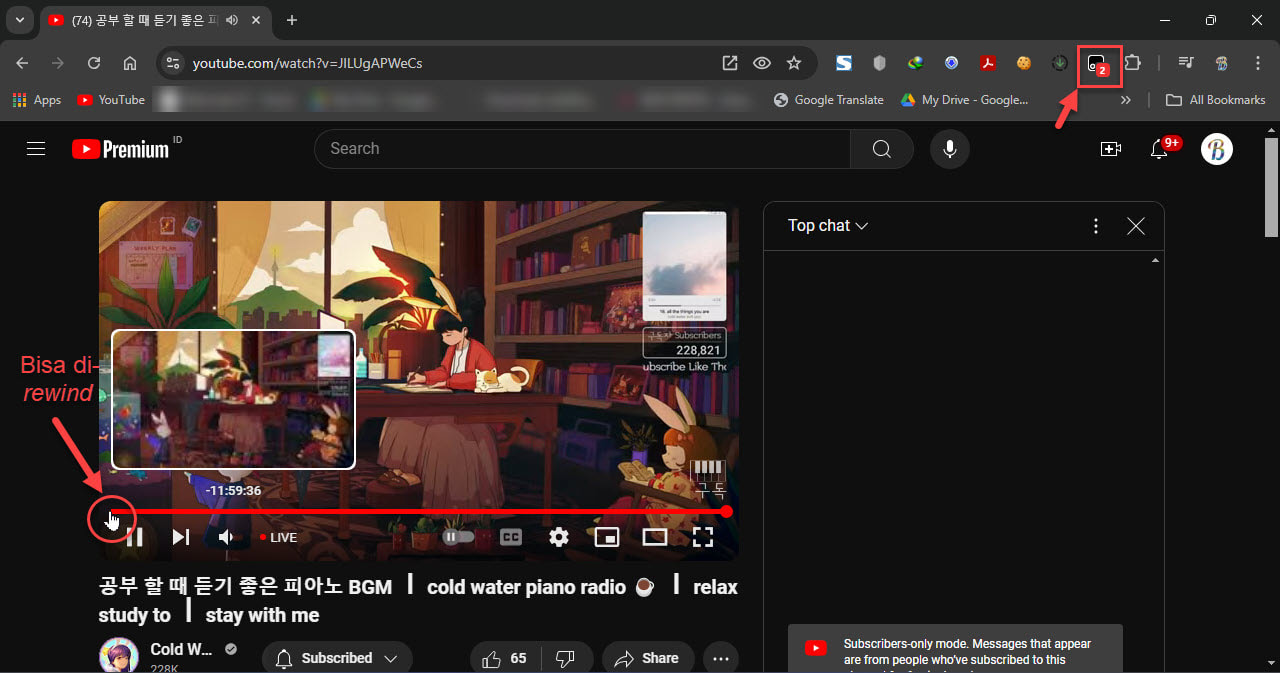The height and width of the screenshot is (673, 1280).
Task: Open the blue S extension
Action: click(844, 63)
